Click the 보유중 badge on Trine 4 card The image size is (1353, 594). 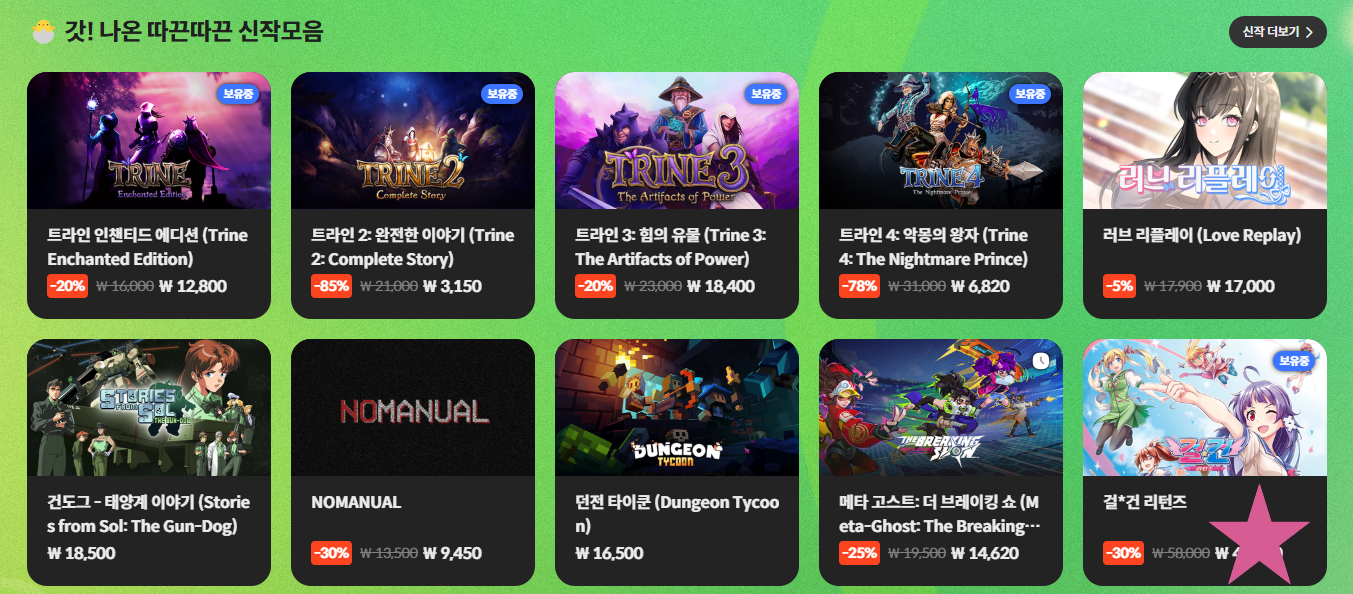point(1030,94)
